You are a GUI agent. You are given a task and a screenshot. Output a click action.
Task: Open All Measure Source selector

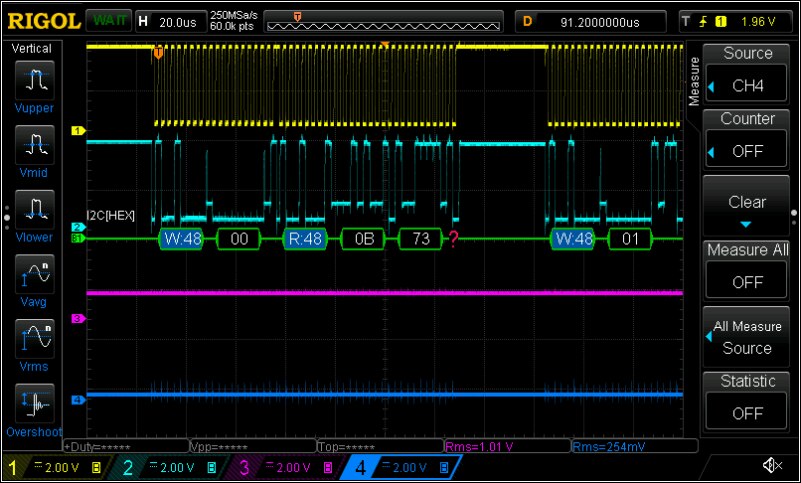pyautogui.click(x=747, y=337)
